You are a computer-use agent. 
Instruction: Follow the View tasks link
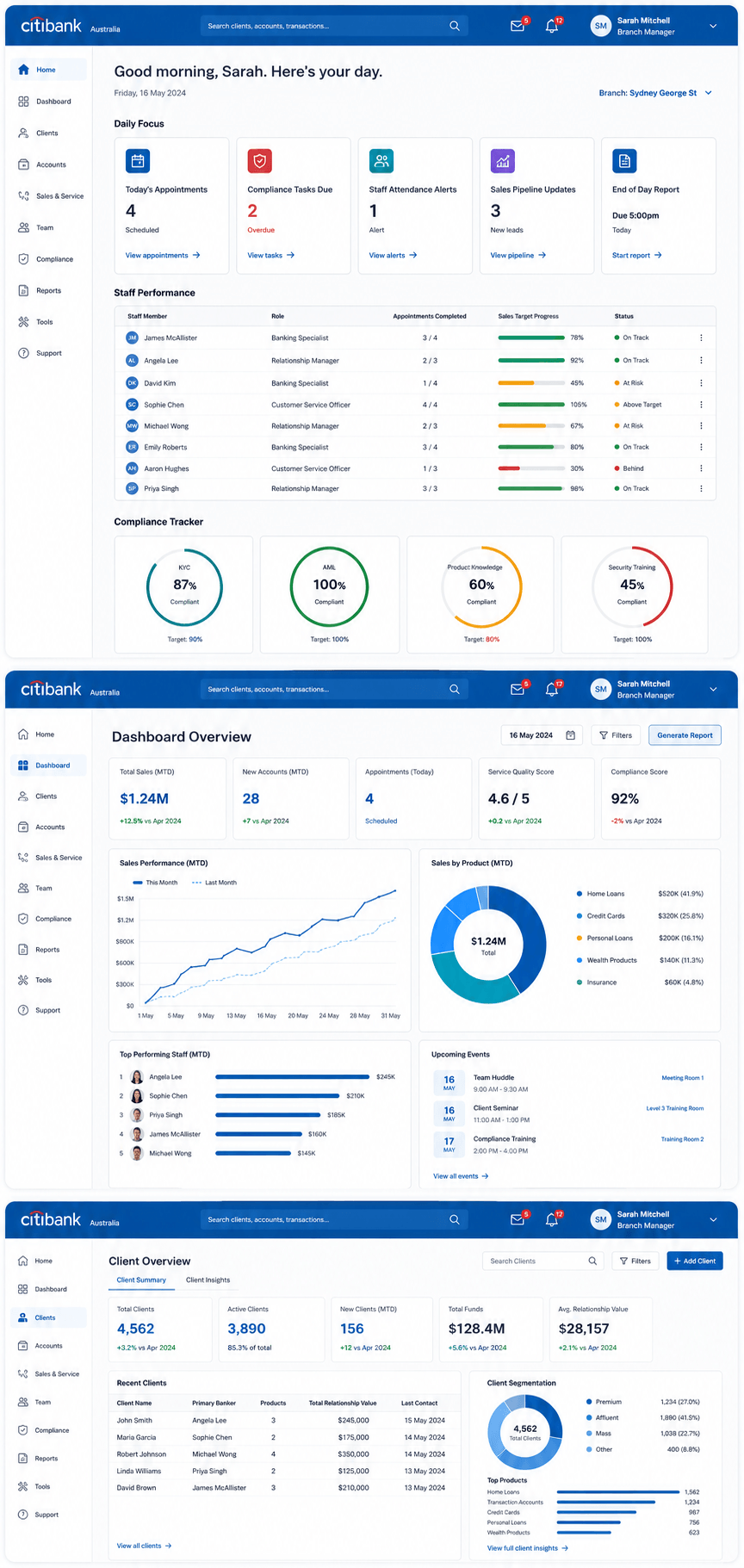coord(271,255)
